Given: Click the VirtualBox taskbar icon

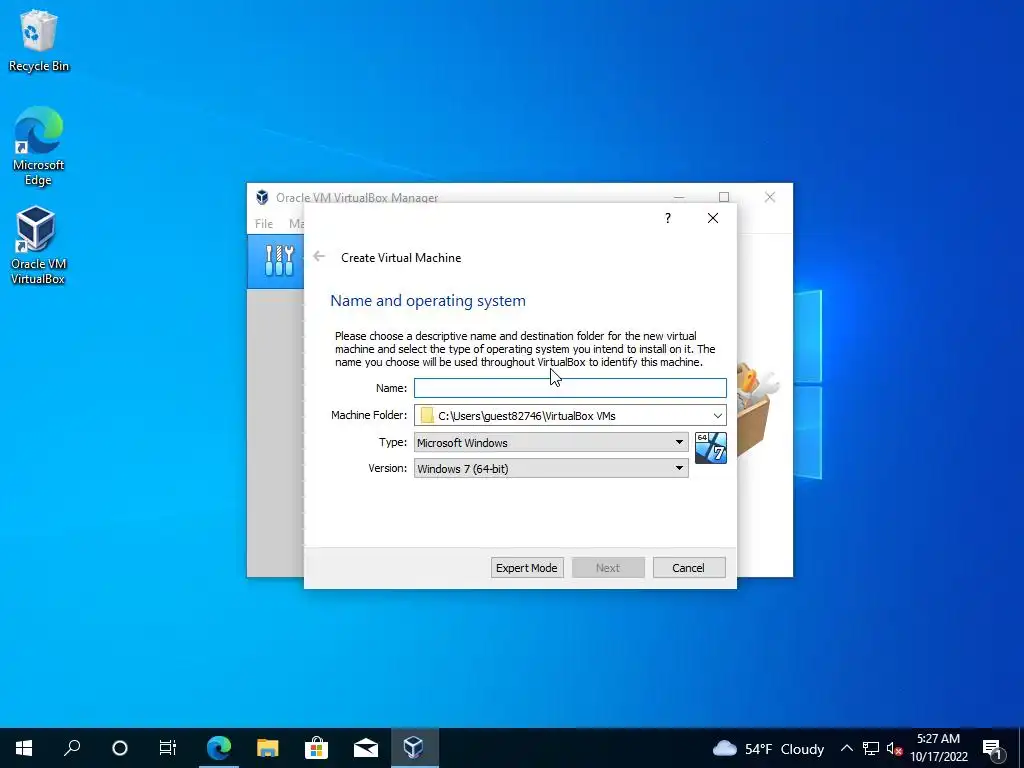Looking at the screenshot, I should [x=414, y=748].
